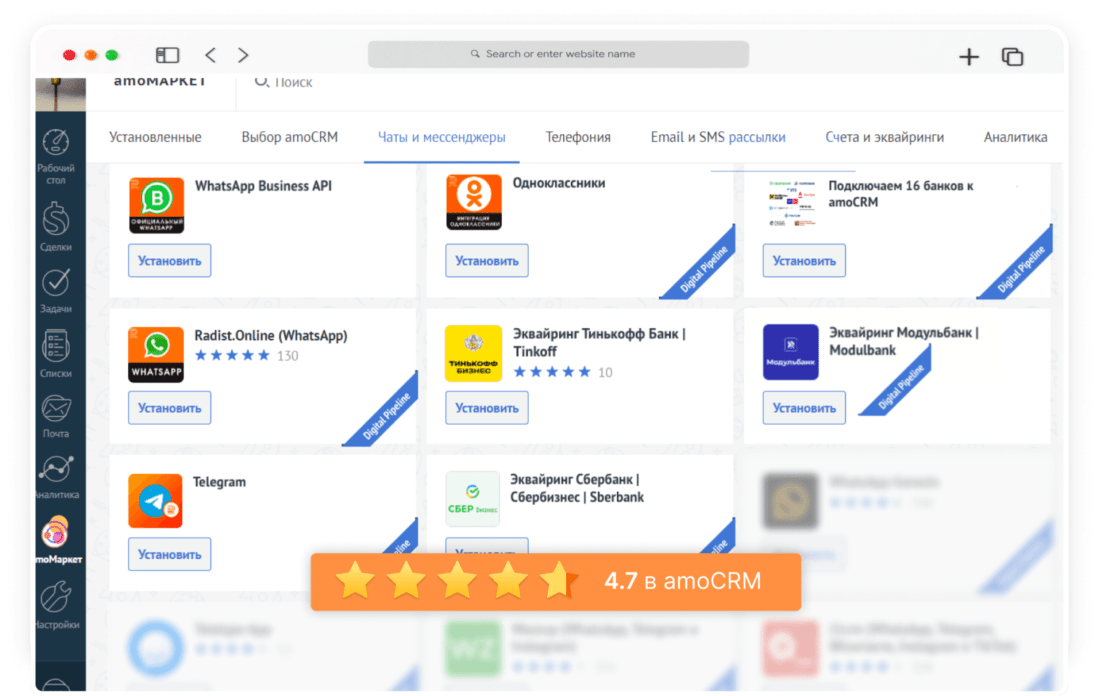Switch to the Установленные tab
The image size is (1099, 696).
[155, 137]
